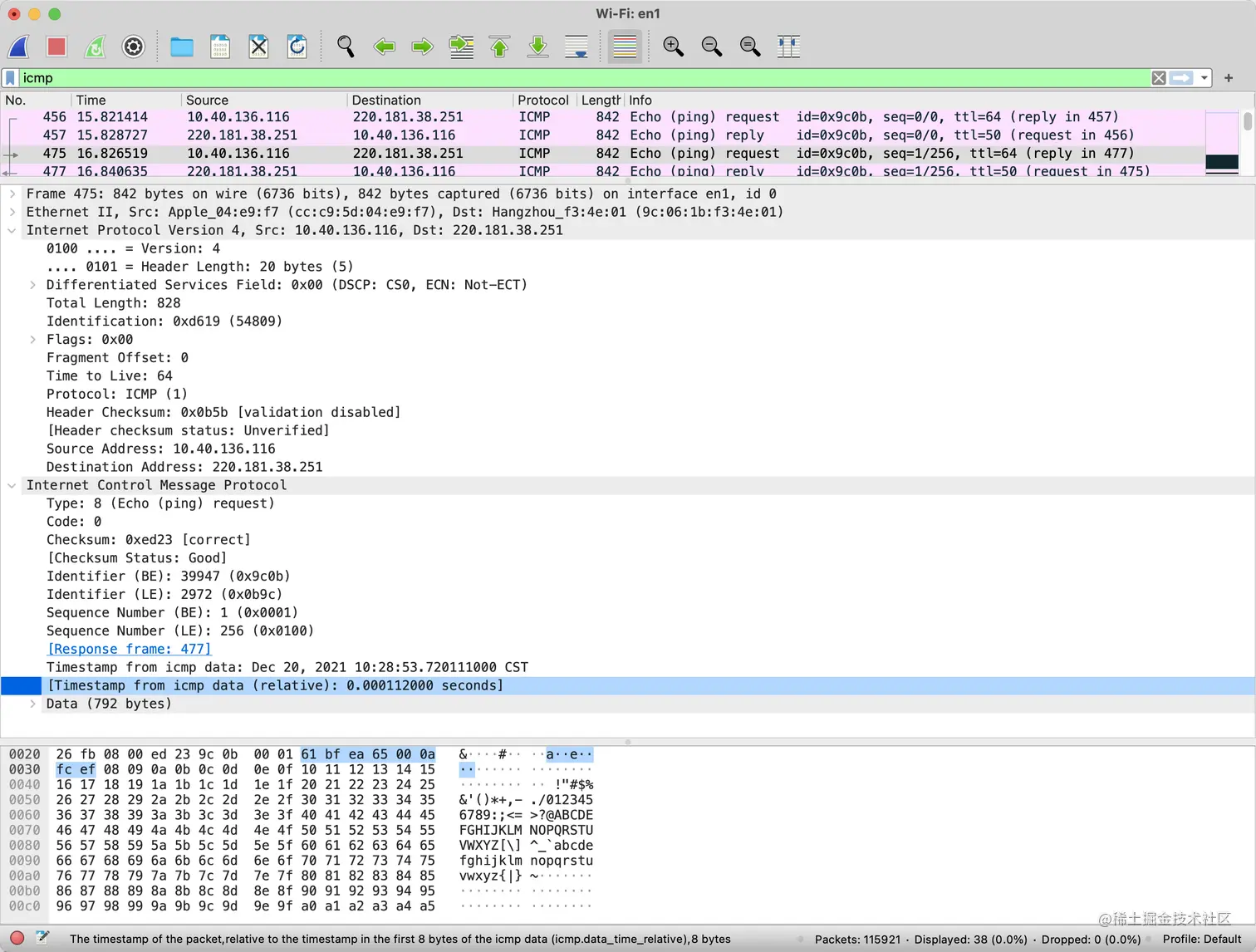Go to the last packet
The height and width of the screenshot is (952, 1256).
[x=537, y=47]
